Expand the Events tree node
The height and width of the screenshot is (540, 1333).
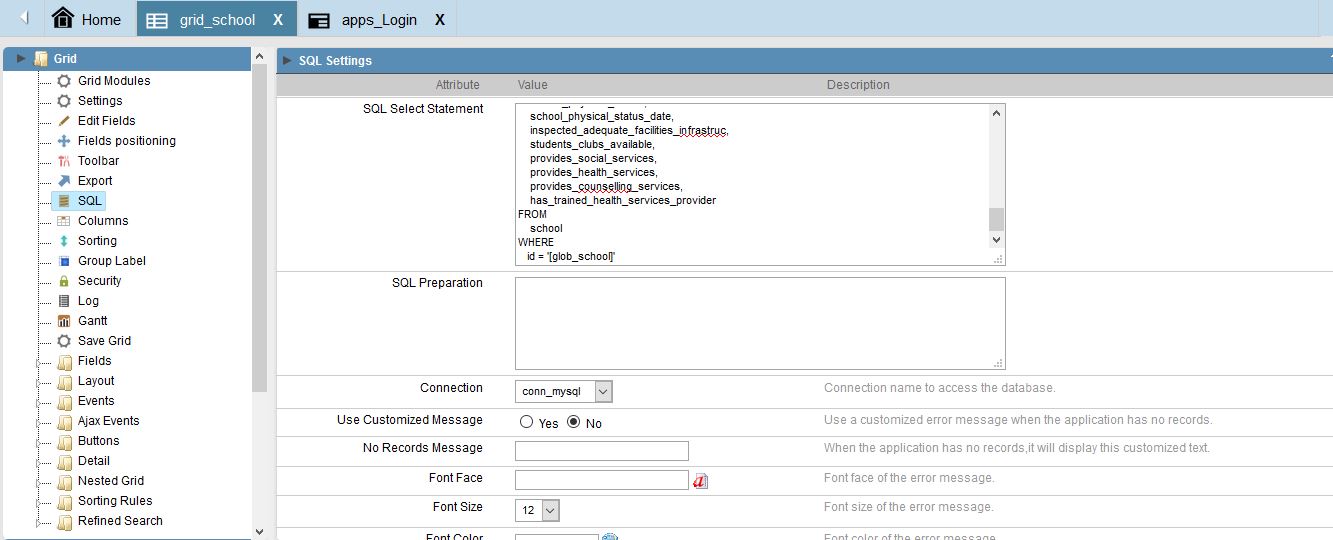39,403
